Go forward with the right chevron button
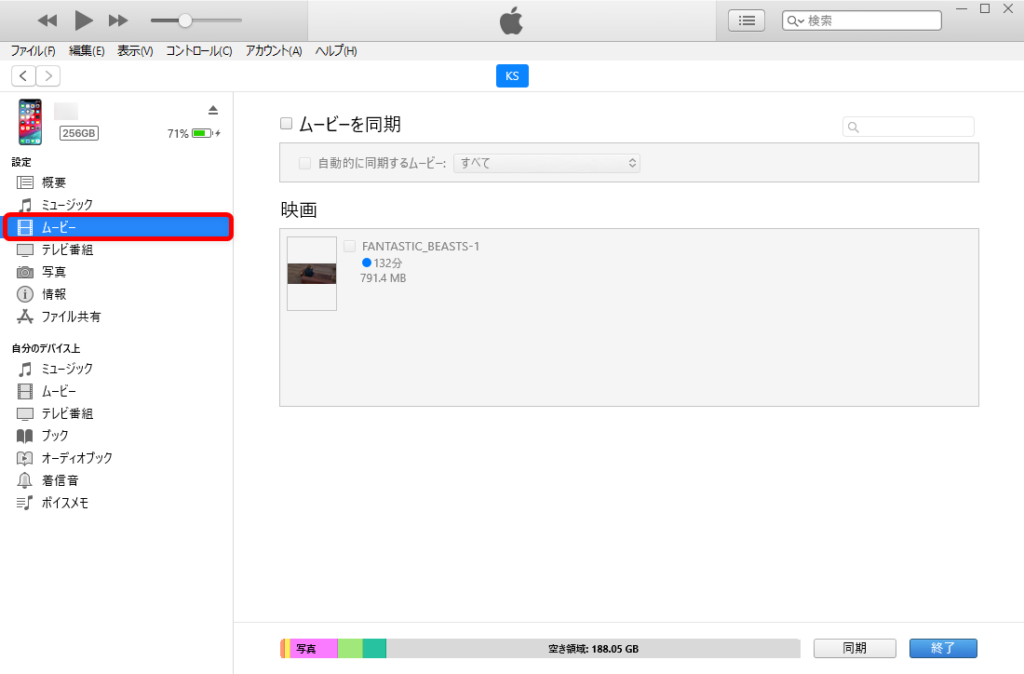 coord(48,76)
